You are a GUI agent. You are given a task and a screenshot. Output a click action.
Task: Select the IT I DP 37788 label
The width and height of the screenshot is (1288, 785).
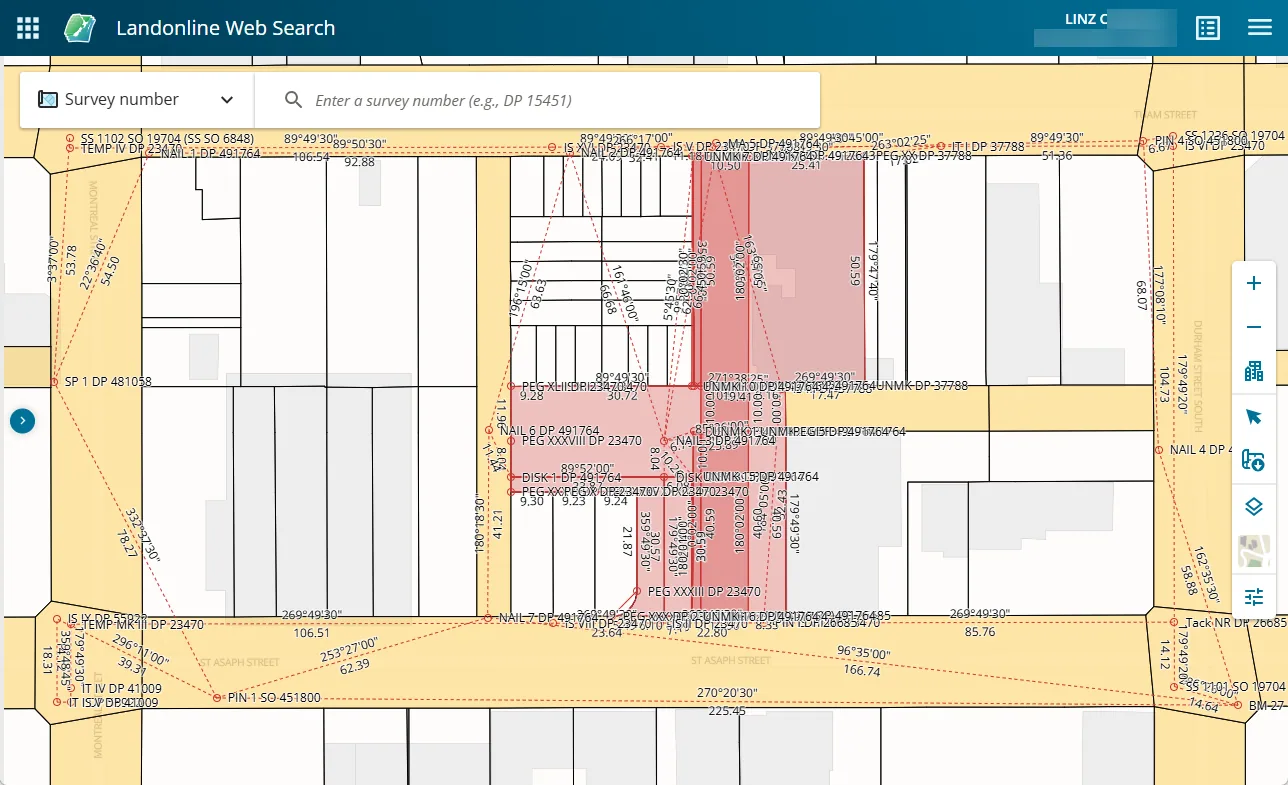988,147
